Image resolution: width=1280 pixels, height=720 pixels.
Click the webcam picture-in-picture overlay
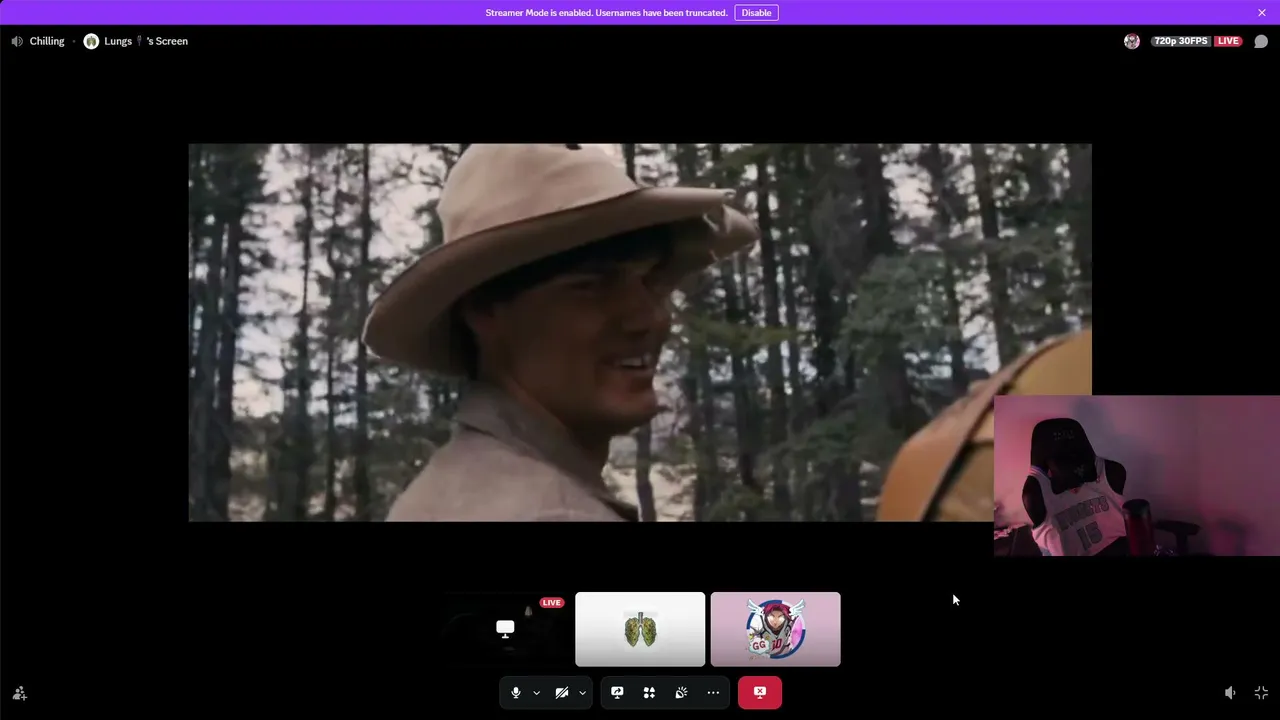click(1137, 476)
